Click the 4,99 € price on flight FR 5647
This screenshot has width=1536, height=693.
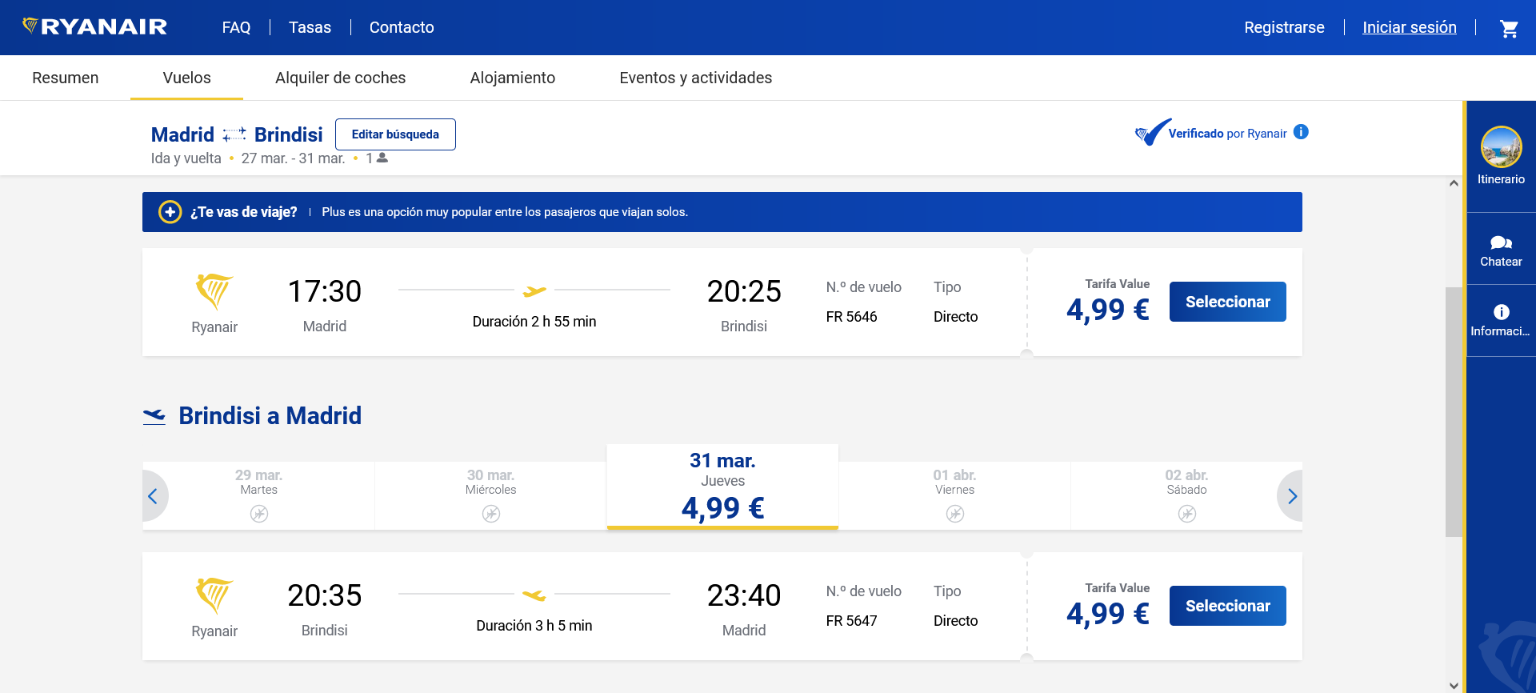click(x=1108, y=614)
